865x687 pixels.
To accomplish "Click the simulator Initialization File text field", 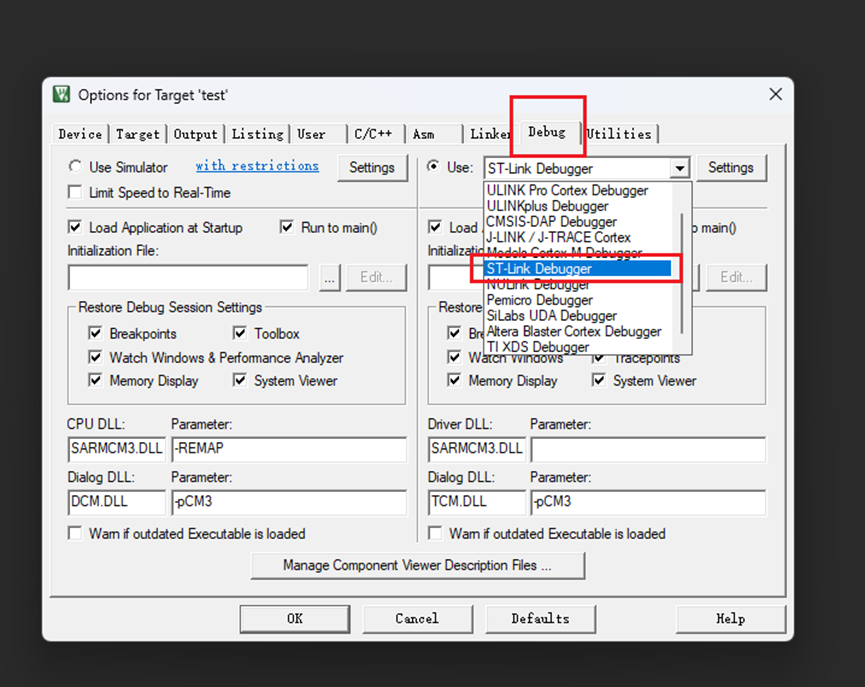I will [x=188, y=278].
